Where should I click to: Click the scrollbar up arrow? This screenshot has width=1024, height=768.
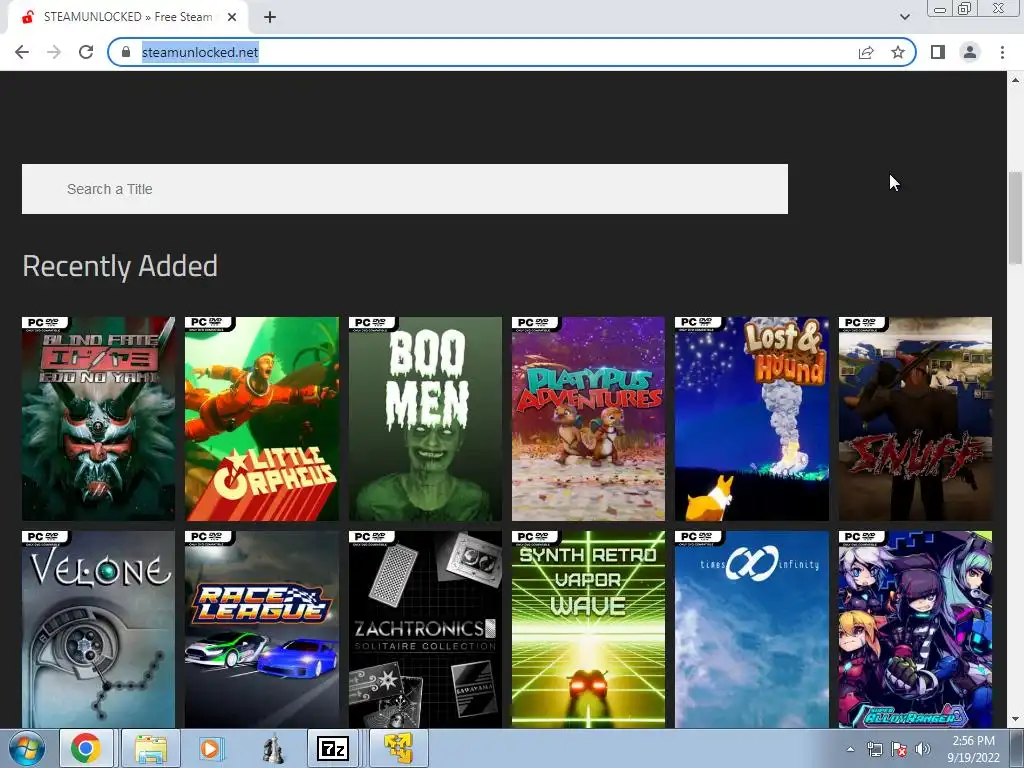coord(1015,80)
